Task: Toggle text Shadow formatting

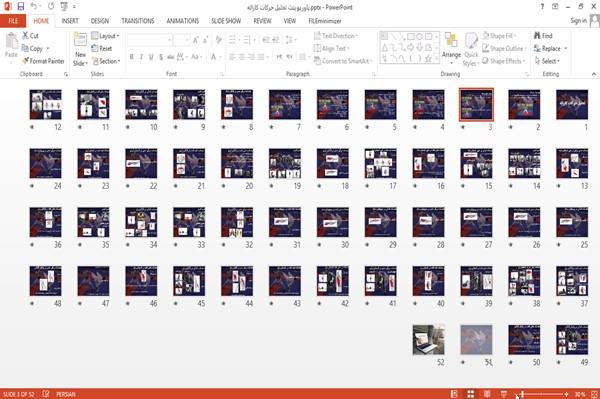Action: (x=161, y=57)
